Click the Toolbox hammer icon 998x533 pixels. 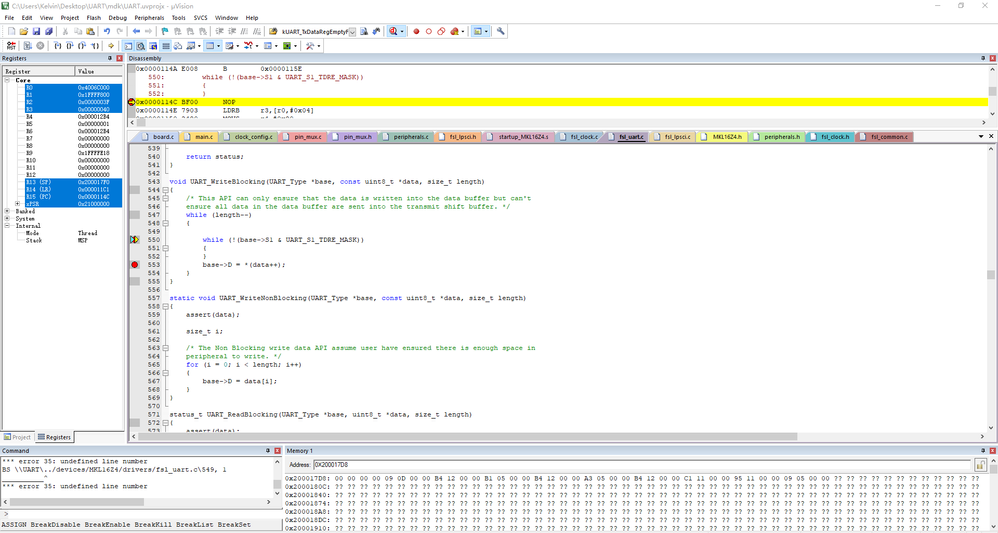(309, 46)
